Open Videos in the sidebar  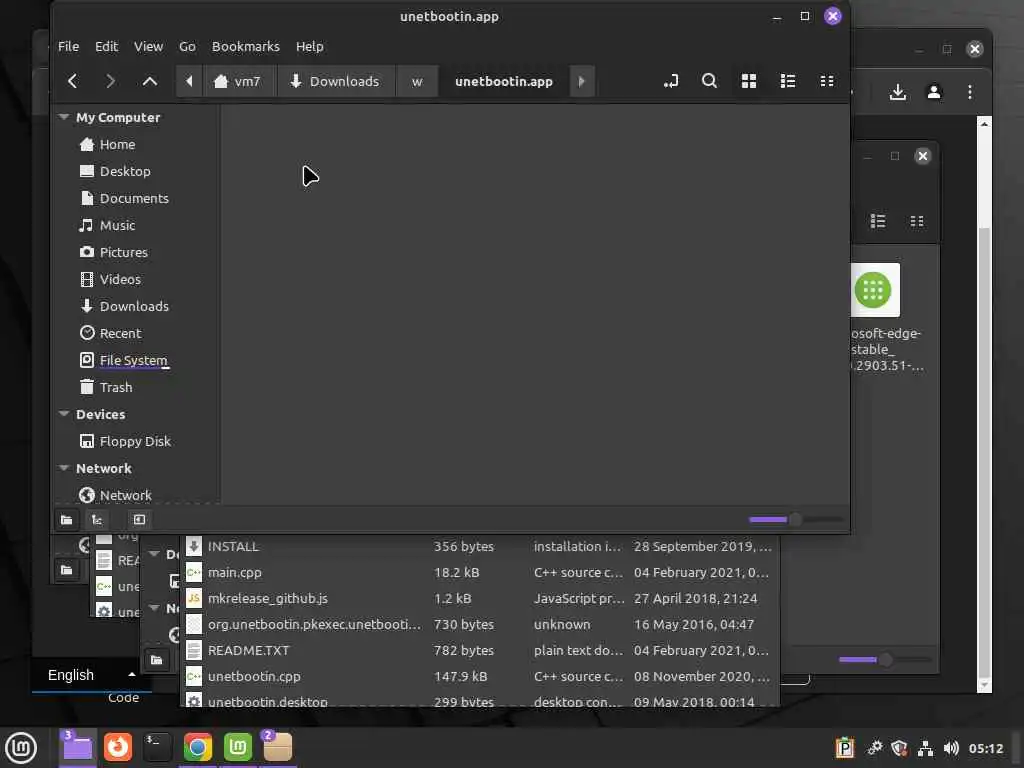point(120,280)
